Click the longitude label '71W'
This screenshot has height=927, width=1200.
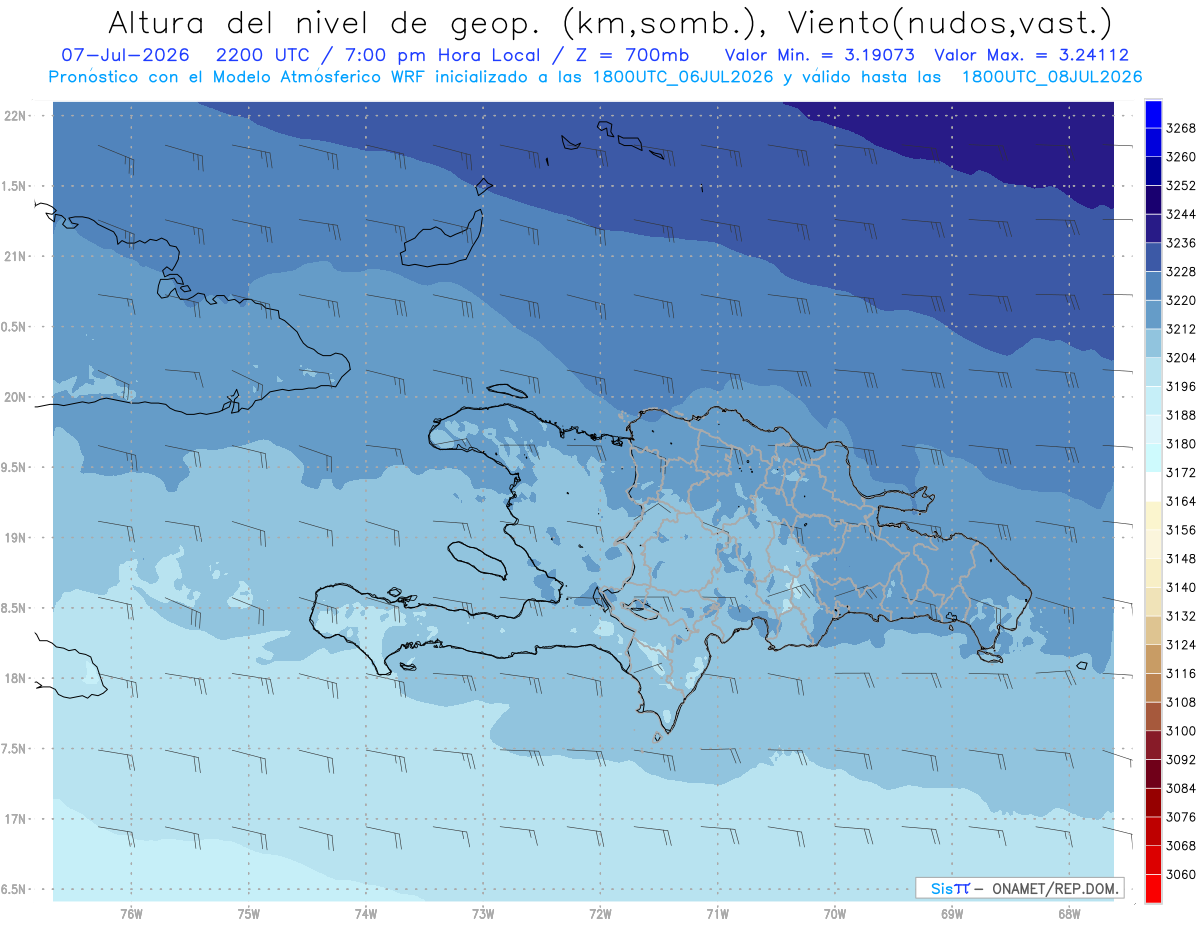(x=718, y=913)
